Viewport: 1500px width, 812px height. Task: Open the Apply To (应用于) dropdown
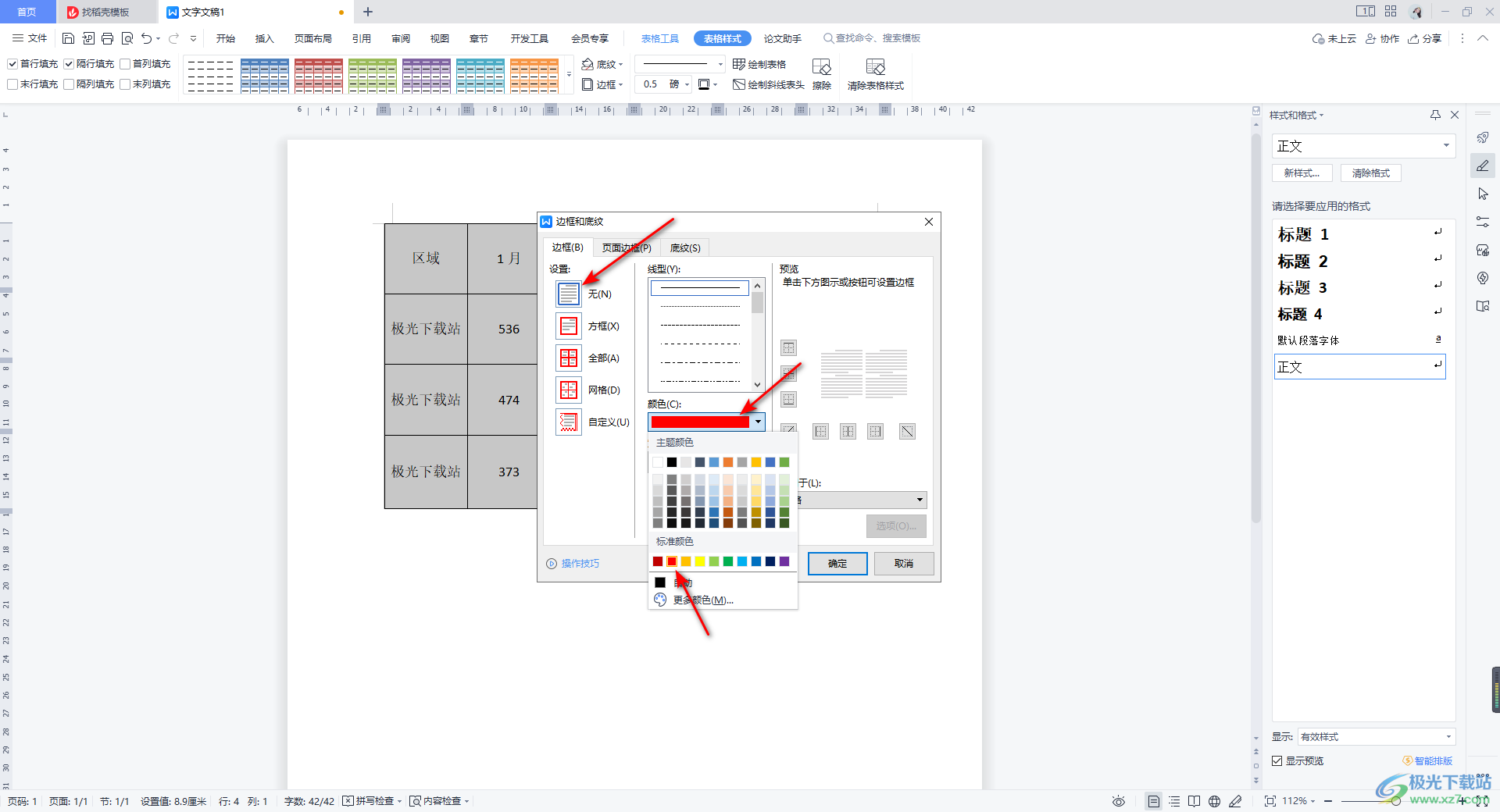coord(920,500)
